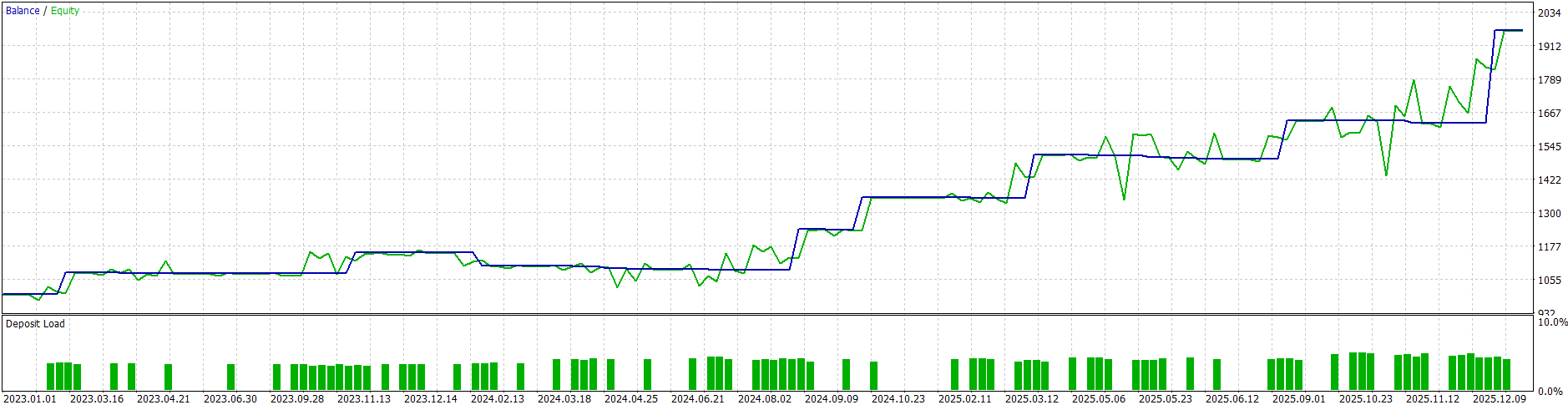Click the Deposit Load panel title

[35, 324]
